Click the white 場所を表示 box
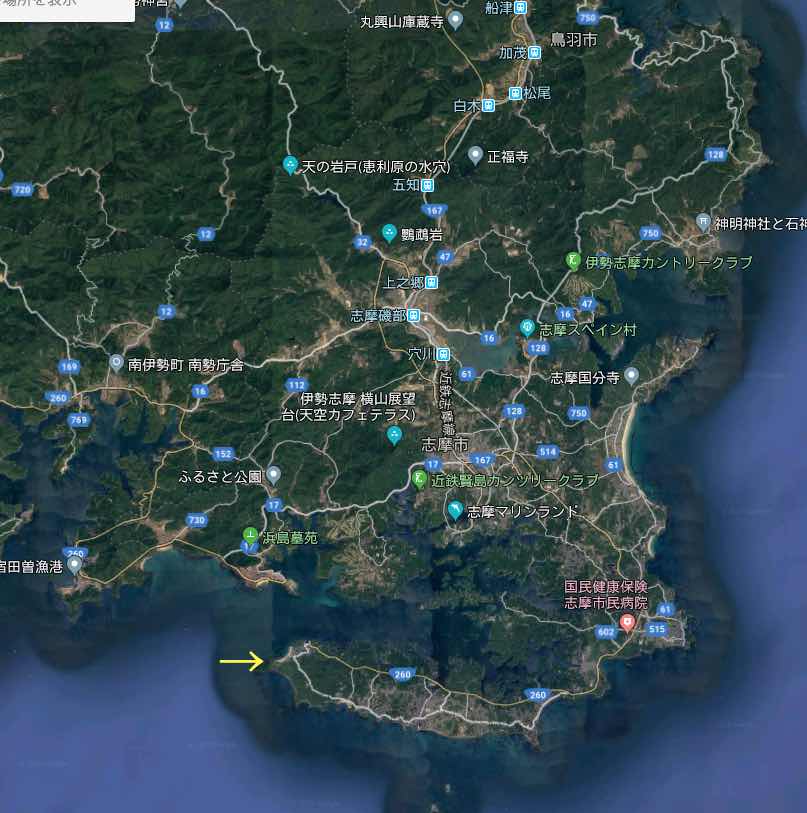This screenshot has width=807, height=813. point(66,8)
